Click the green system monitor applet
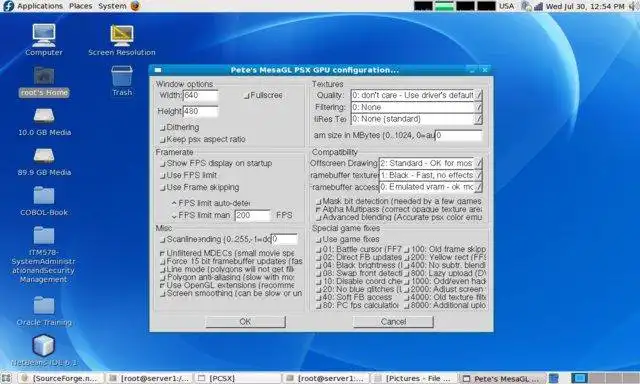 coord(444,6)
